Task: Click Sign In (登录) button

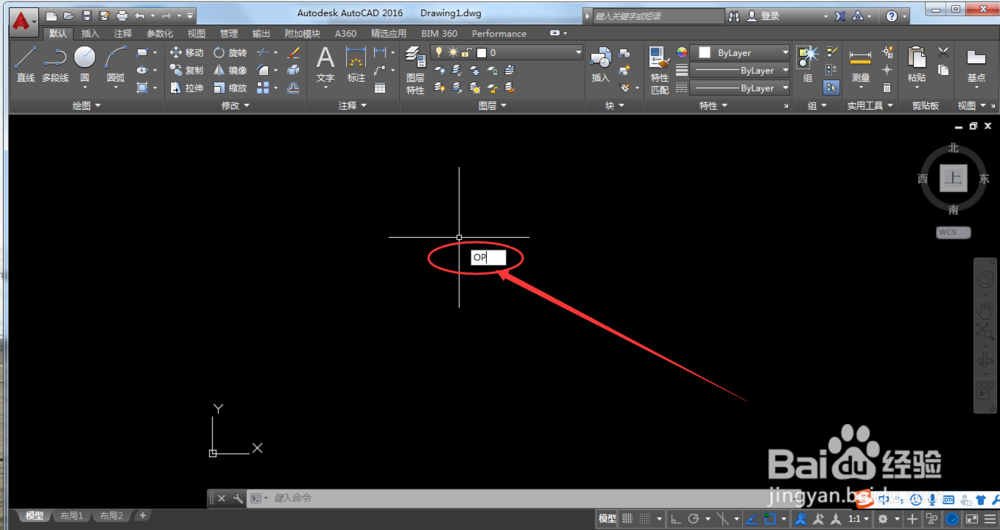Action: [763, 17]
